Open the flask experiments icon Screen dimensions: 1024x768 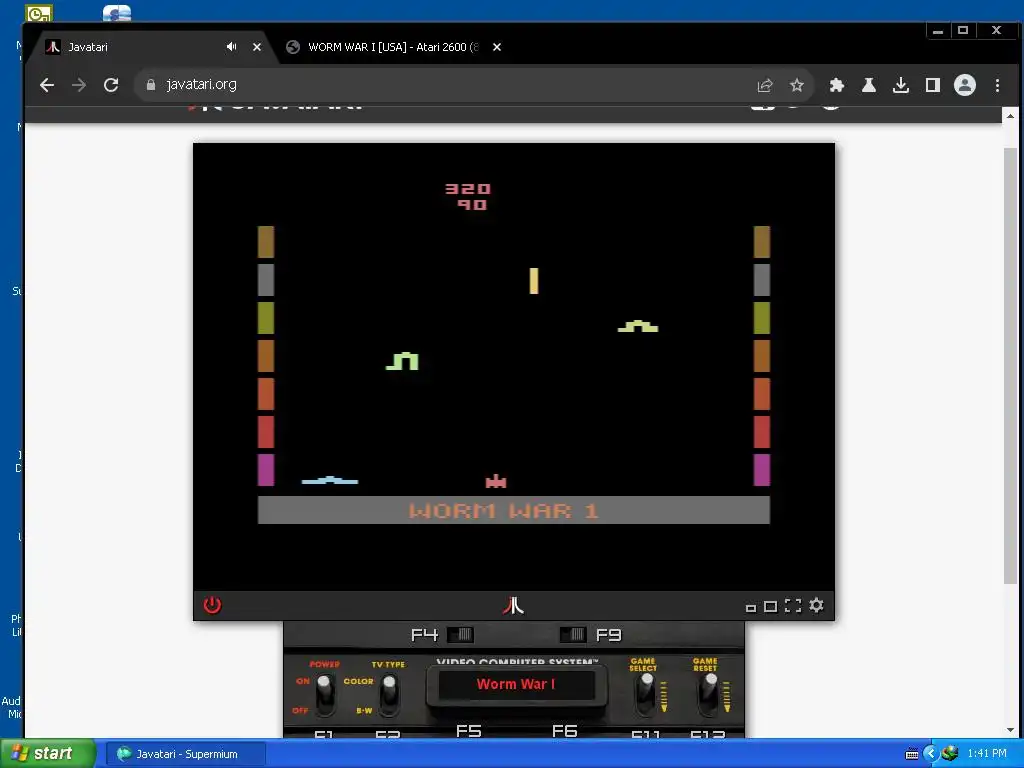[x=869, y=85]
